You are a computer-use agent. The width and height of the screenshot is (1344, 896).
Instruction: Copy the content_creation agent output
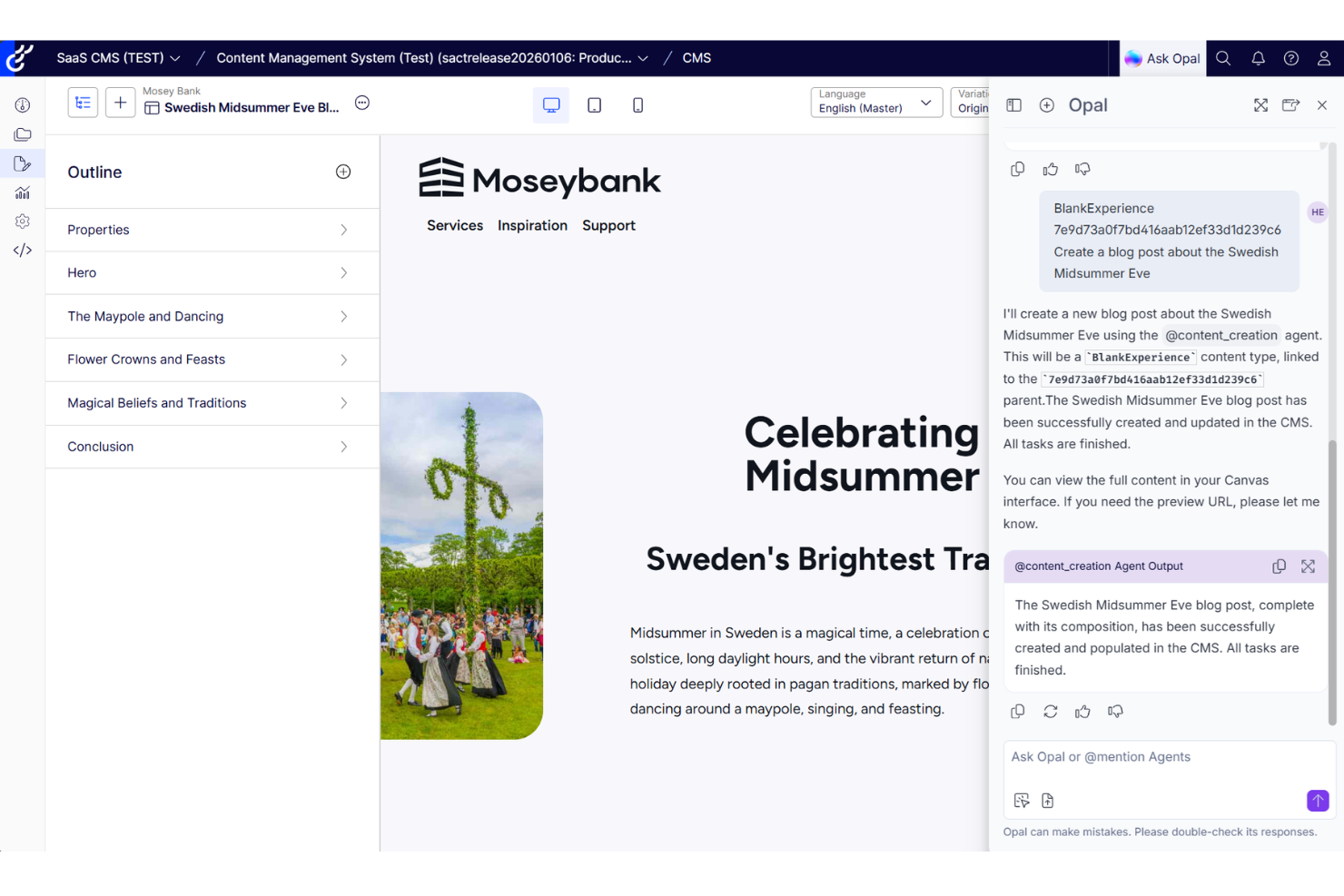click(1280, 566)
